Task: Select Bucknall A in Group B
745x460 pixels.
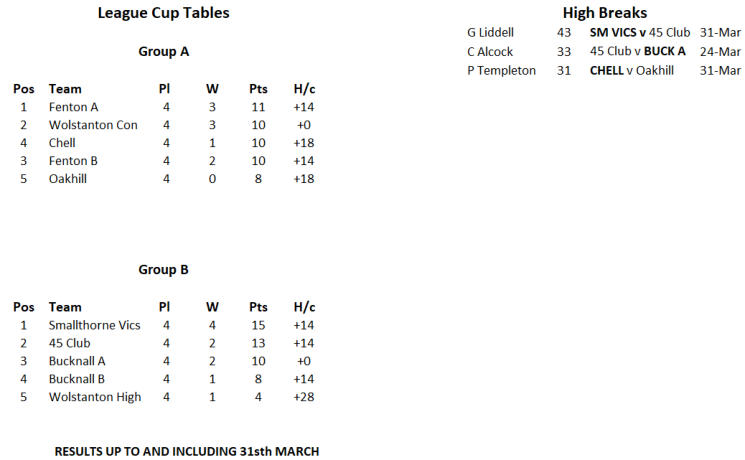Action: [77, 361]
